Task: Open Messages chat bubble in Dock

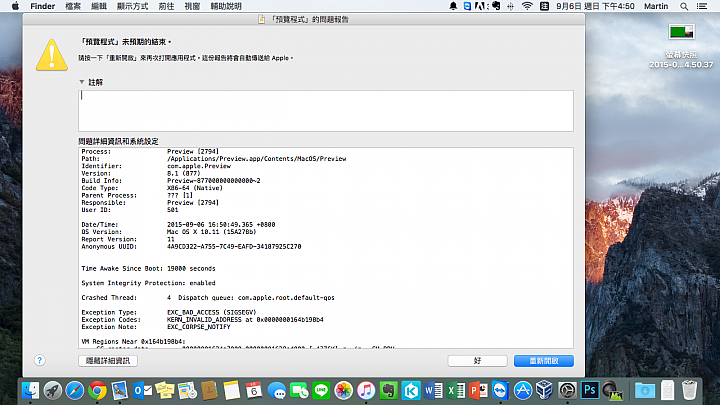Action: [276, 391]
